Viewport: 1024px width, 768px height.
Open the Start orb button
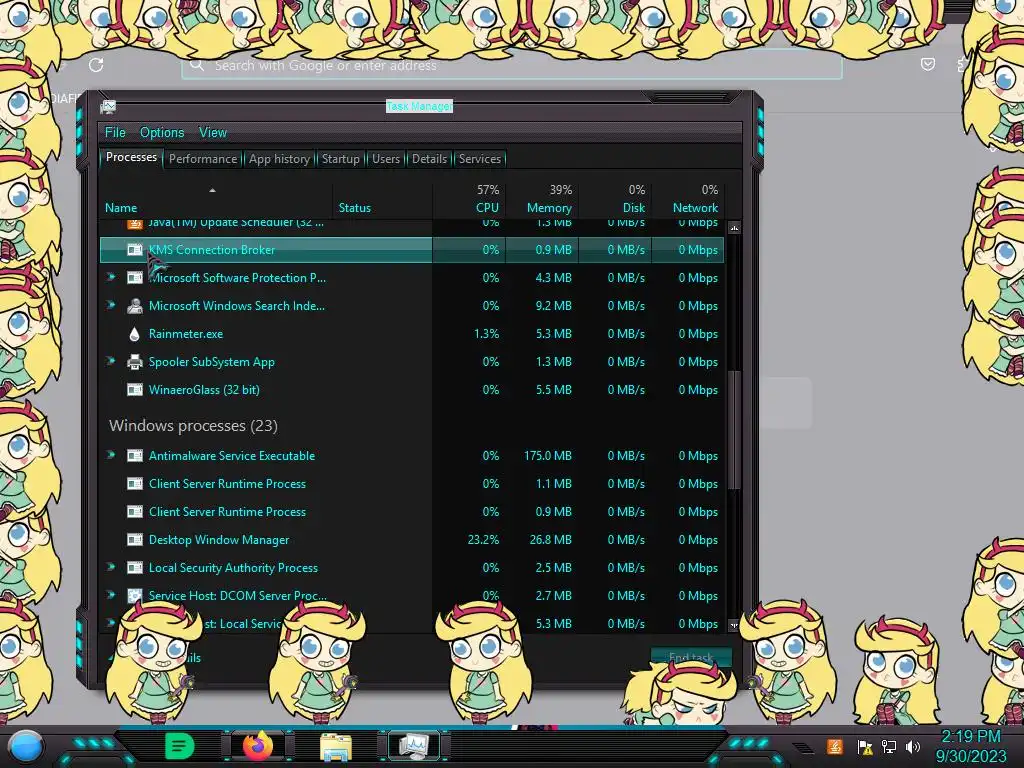coord(26,746)
